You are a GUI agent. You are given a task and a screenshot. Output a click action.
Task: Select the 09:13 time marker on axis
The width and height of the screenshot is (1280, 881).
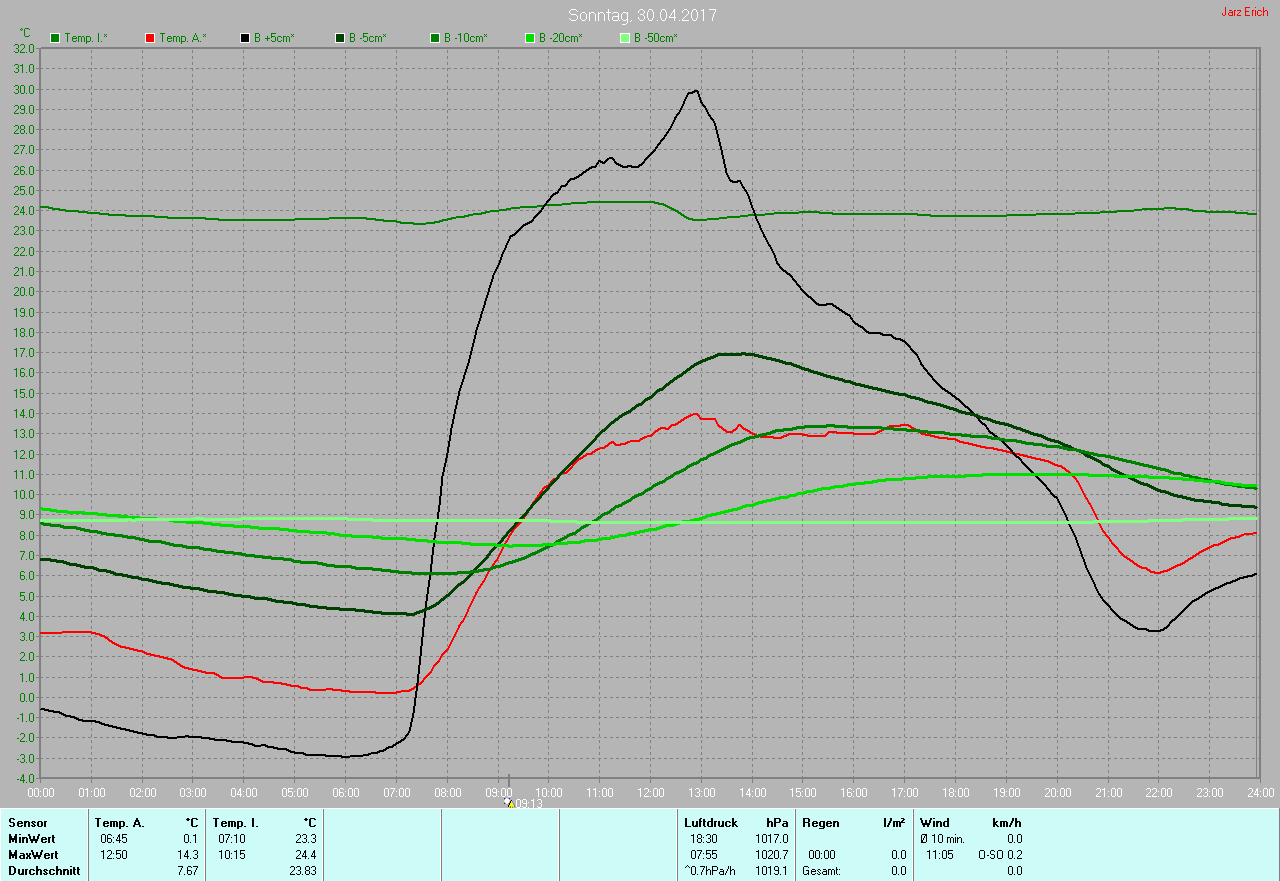point(526,803)
